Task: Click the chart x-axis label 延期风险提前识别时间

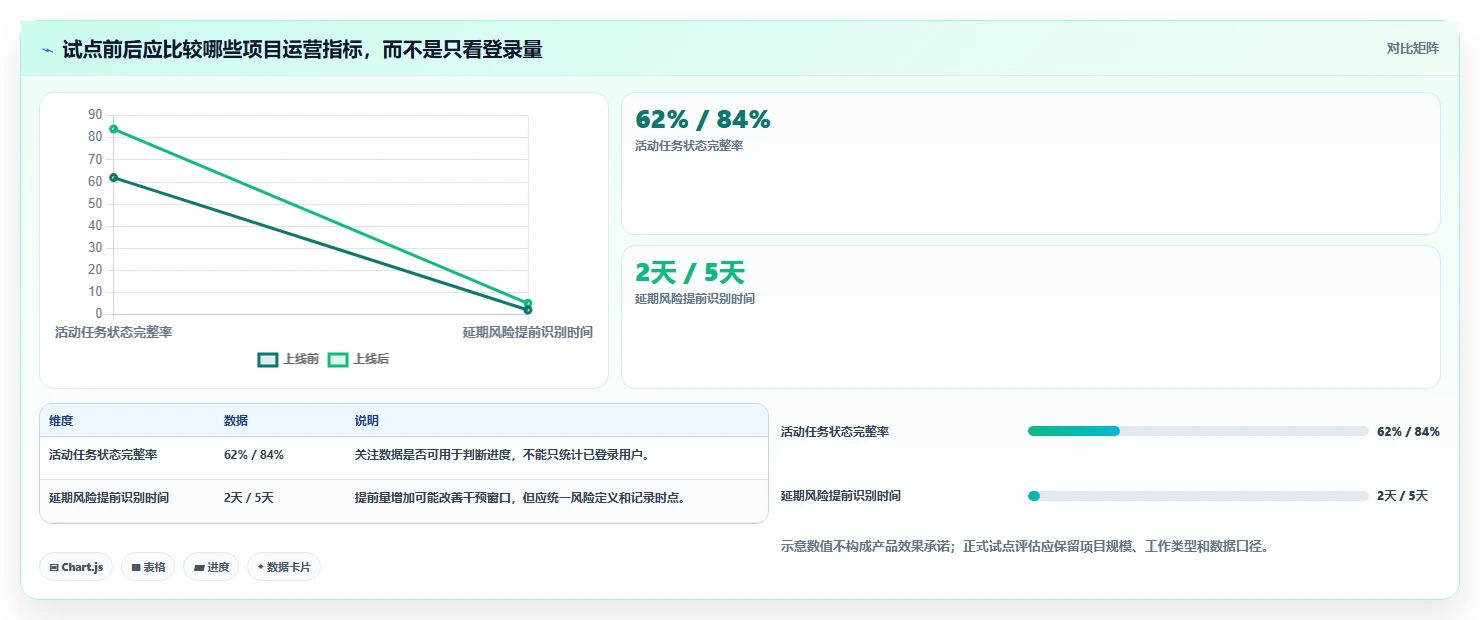Action: coord(528,332)
